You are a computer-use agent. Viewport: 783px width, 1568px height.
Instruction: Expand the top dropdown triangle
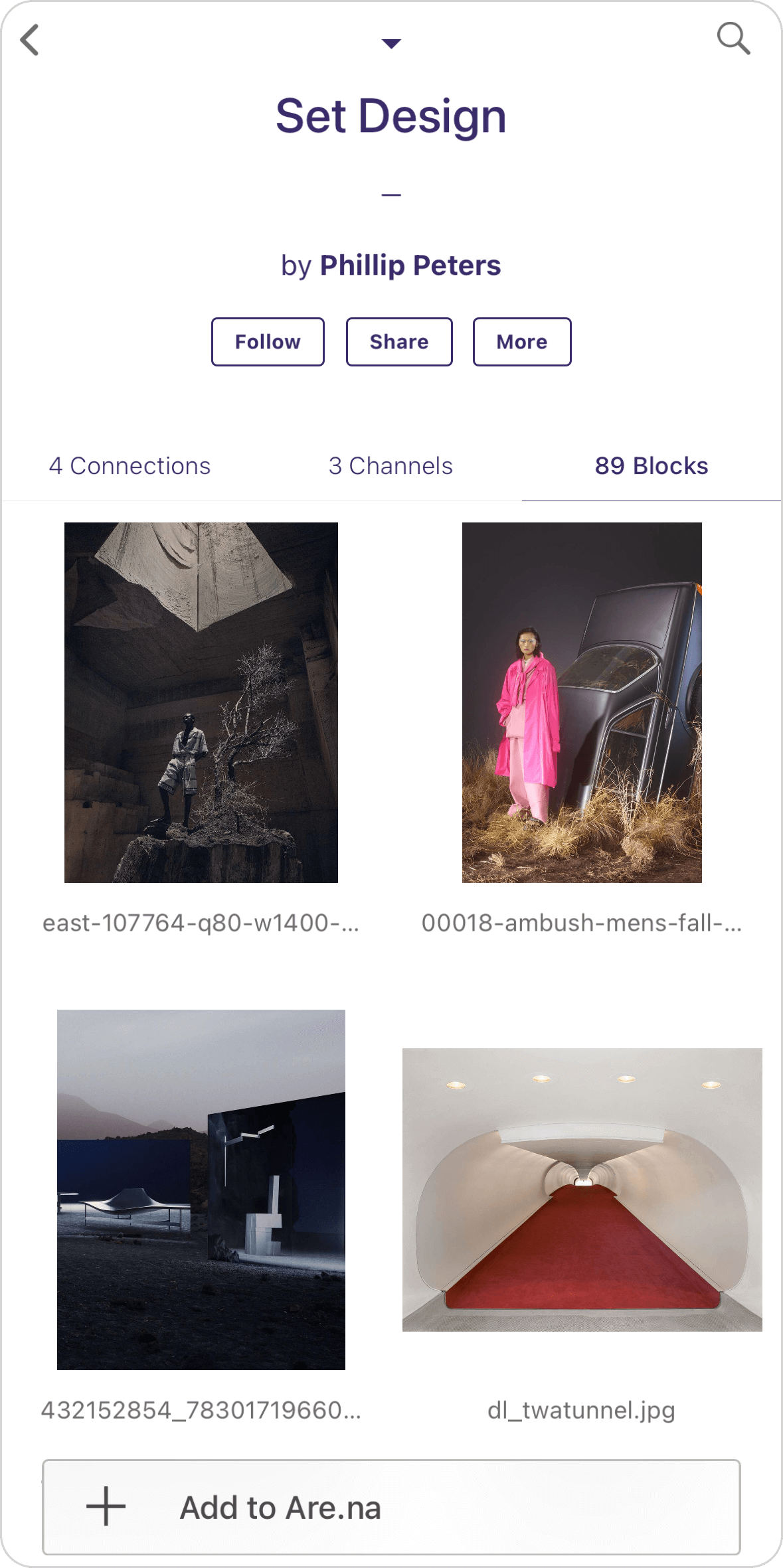point(391,44)
